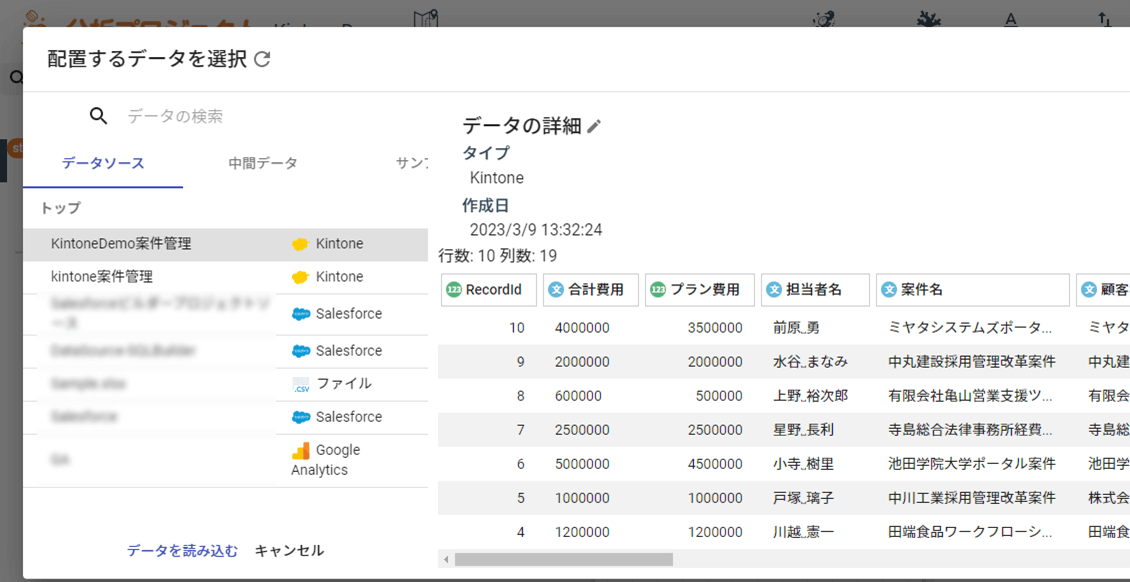Type in the データの検索 search field

tap(270, 116)
